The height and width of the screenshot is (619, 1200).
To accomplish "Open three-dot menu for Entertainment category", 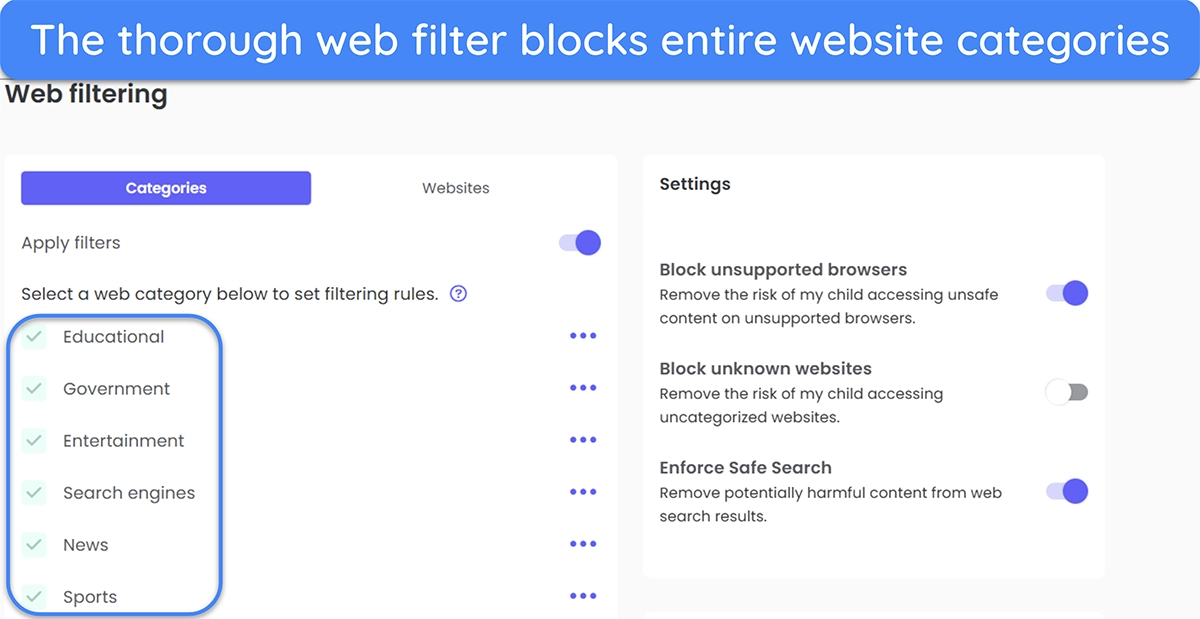I will [x=583, y=440].
